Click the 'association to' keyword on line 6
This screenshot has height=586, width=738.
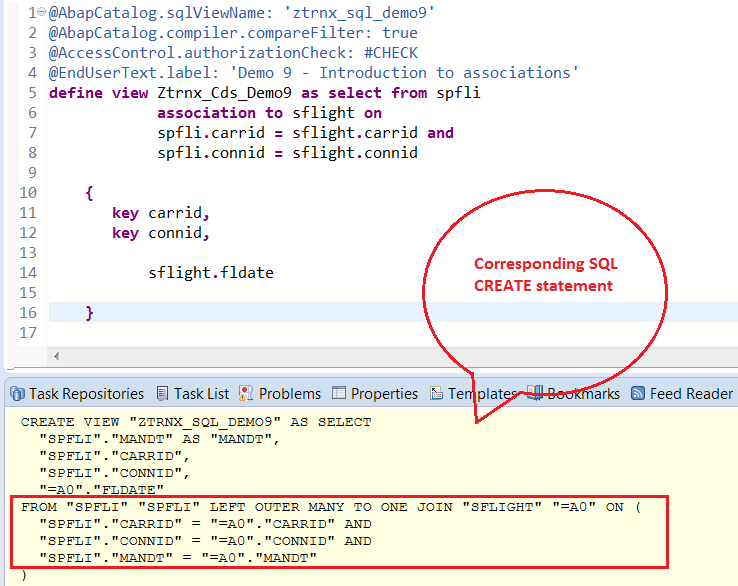click(x=220, y=113)
